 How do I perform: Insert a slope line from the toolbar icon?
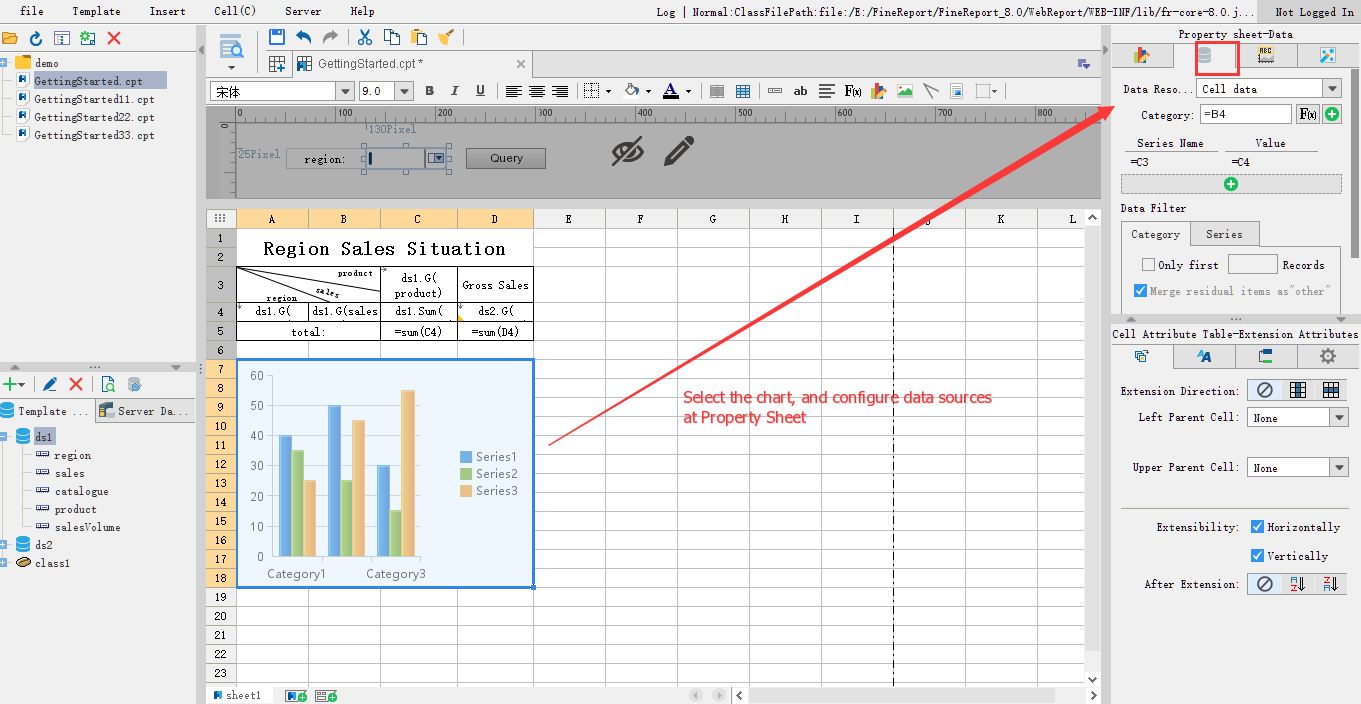[x=930, y=91]
